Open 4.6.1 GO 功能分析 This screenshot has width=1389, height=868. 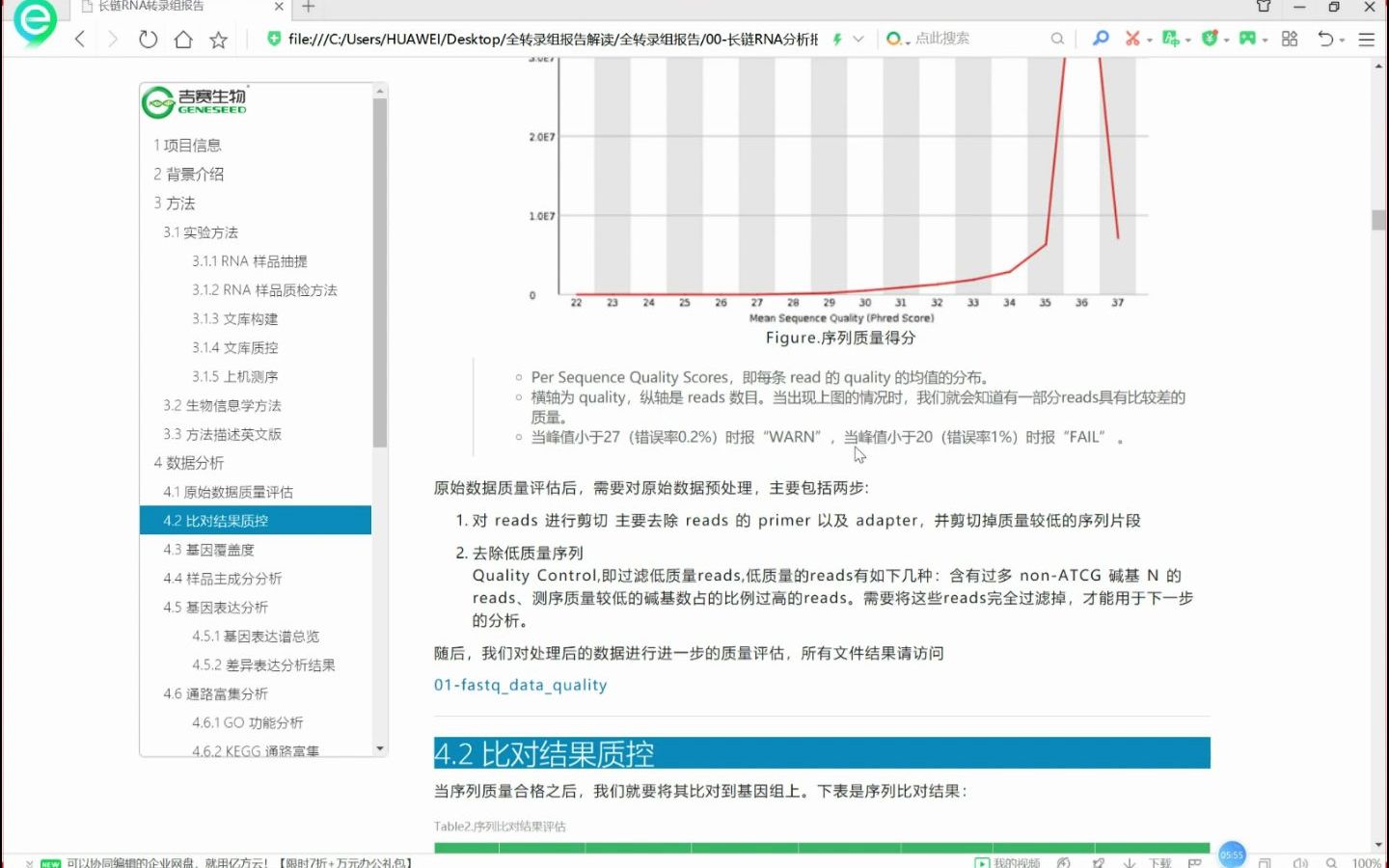pos(247,722)
